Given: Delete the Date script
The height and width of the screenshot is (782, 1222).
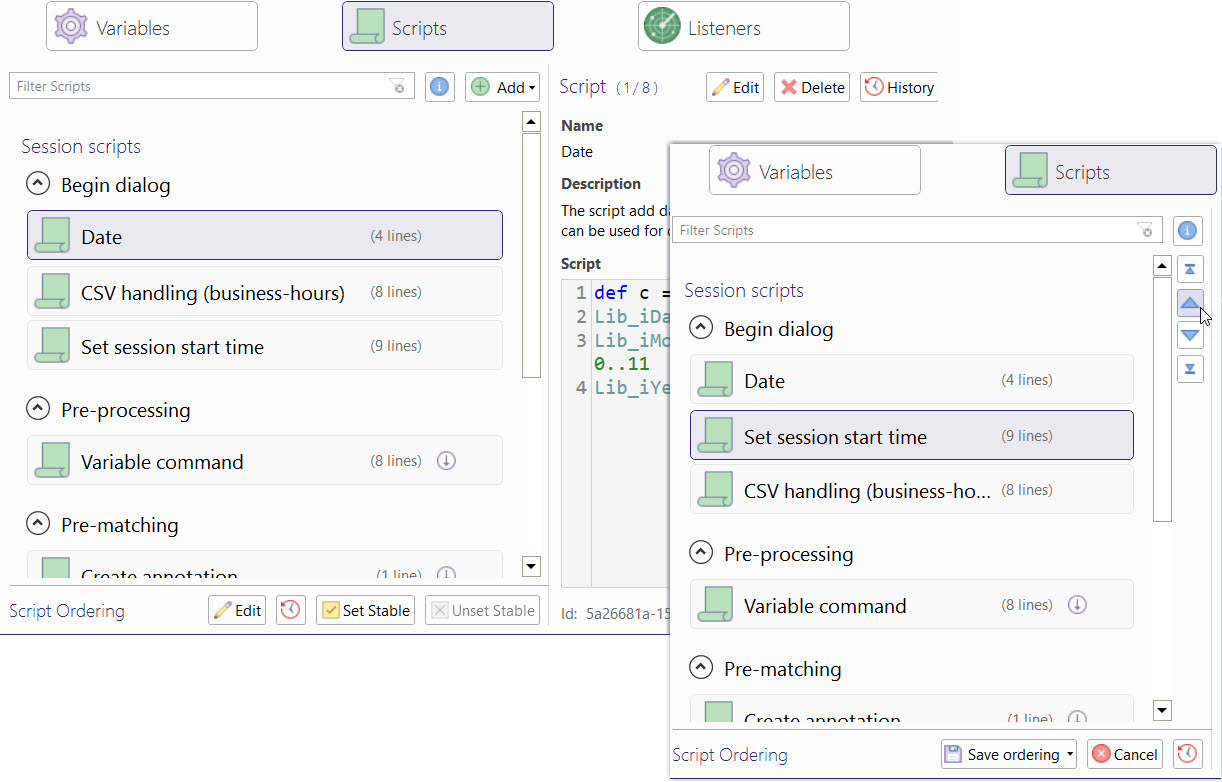Looking at the screenshot, I should pyautogui.click(x=811, y=87).
